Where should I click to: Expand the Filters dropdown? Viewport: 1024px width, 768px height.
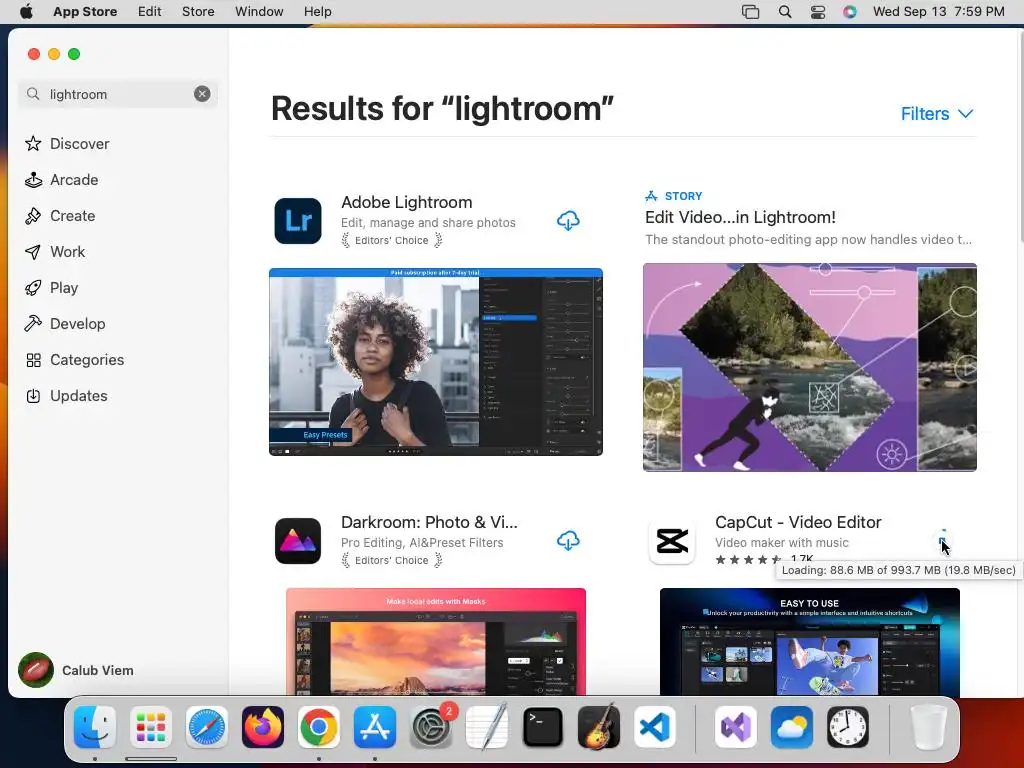937,114
